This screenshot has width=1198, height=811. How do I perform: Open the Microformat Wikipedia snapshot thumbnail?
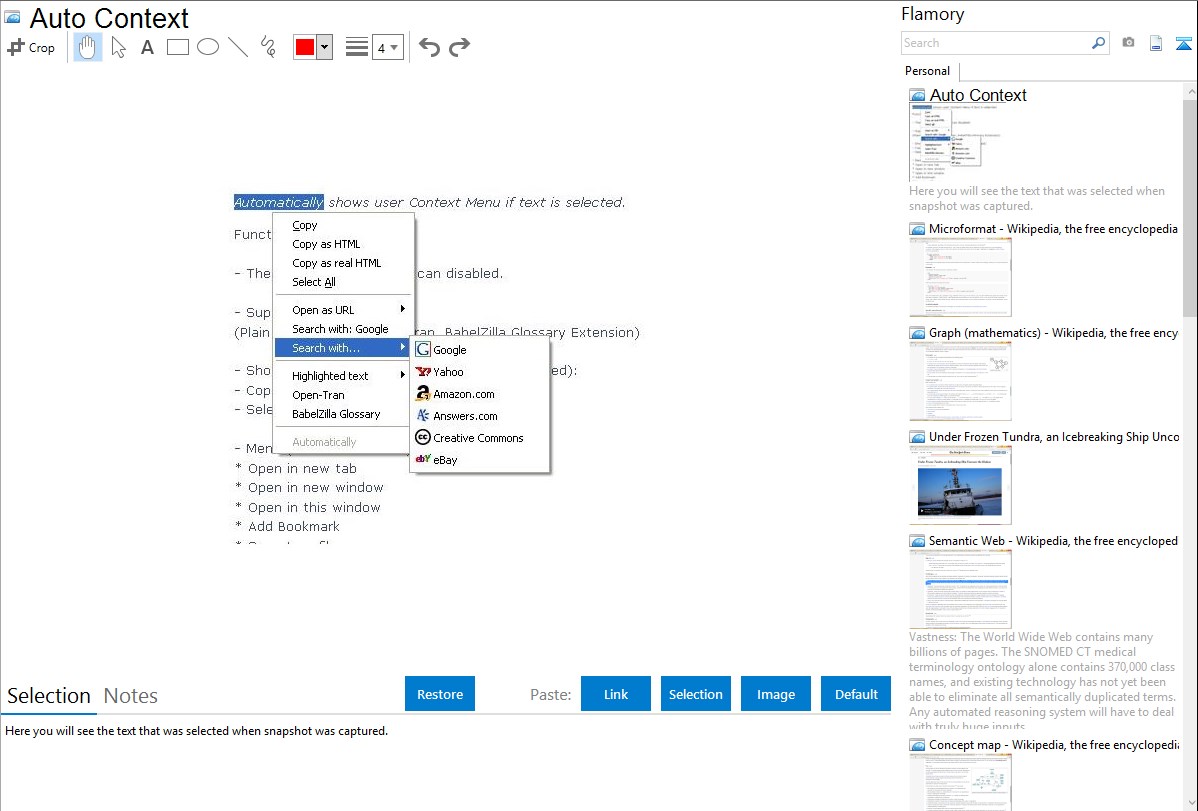960,277
